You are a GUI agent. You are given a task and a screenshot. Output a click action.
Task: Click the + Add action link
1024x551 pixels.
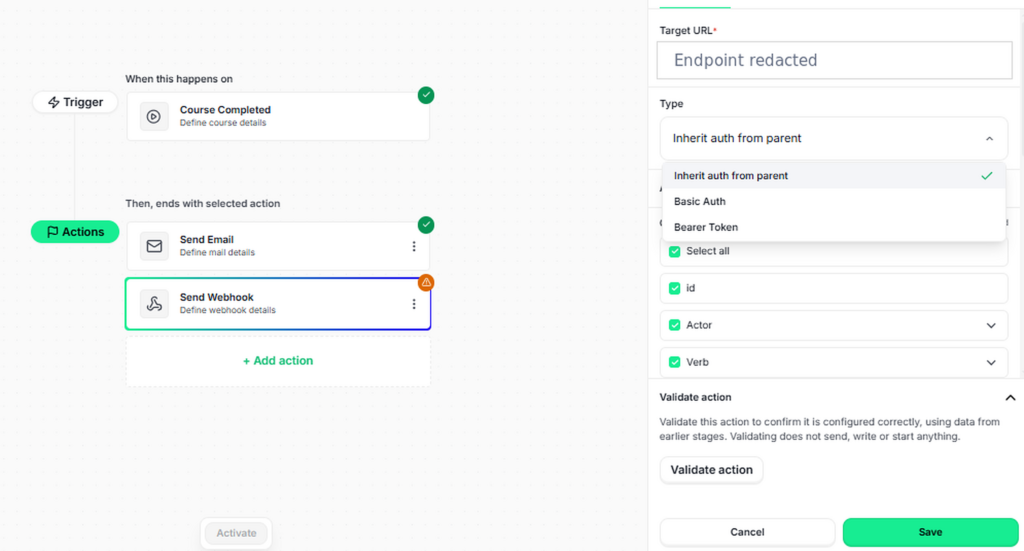coord(278,360)
